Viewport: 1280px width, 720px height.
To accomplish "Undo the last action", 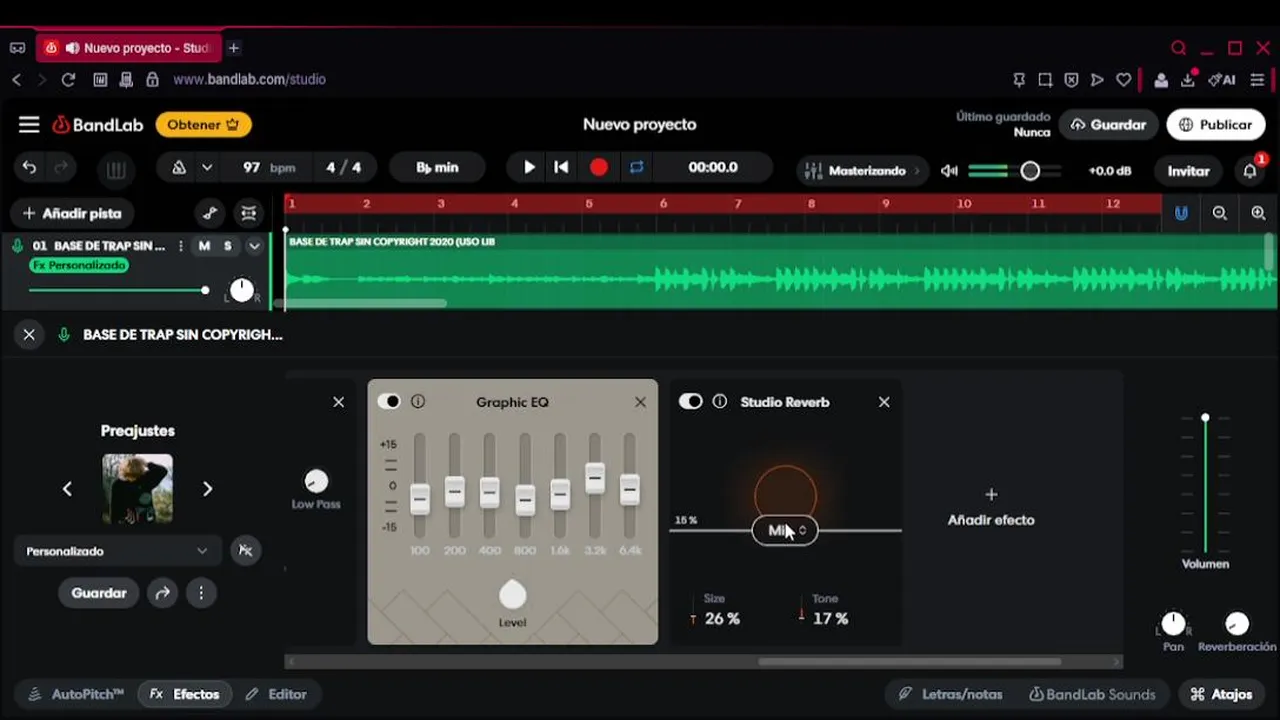I will [x=29, y=168].
